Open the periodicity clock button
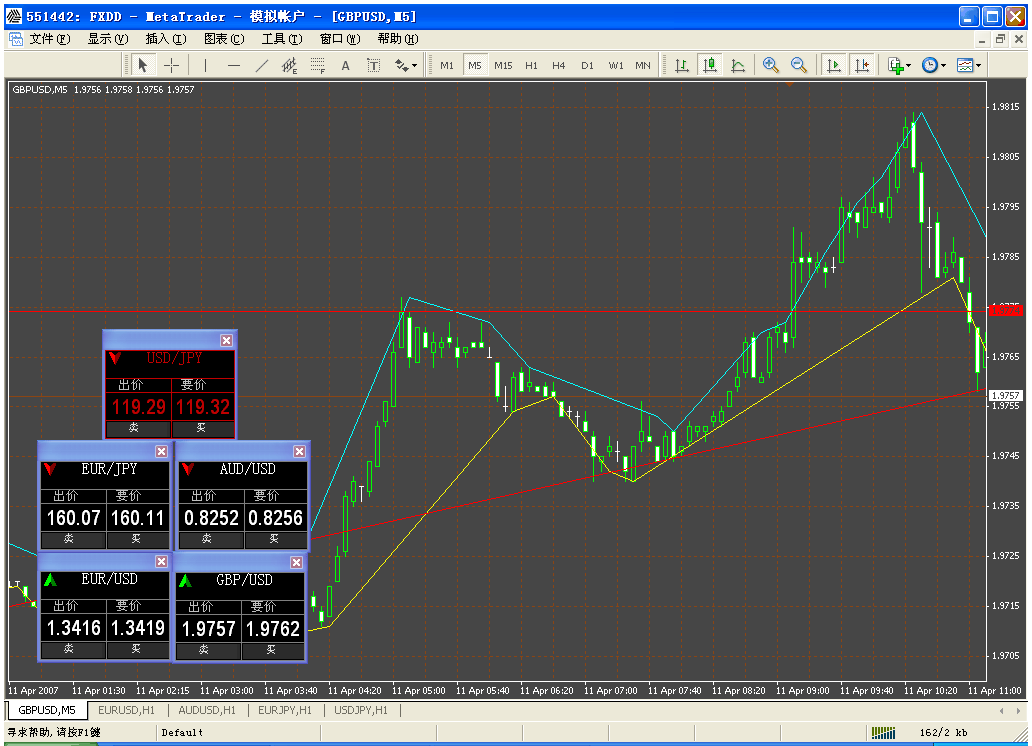1032x746 pixels. pyautogui.click(x=929, y=65)
